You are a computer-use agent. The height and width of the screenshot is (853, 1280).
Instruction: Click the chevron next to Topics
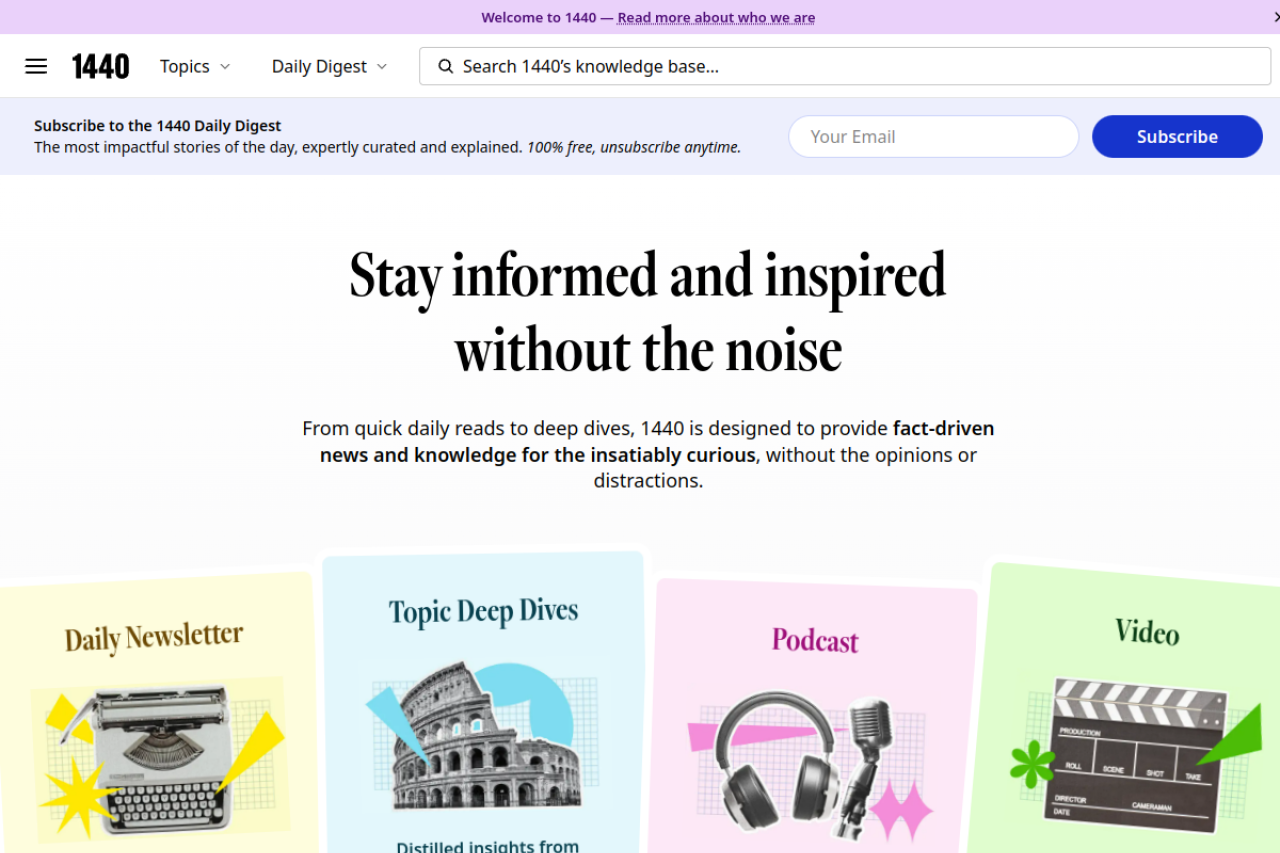point(225,66)
